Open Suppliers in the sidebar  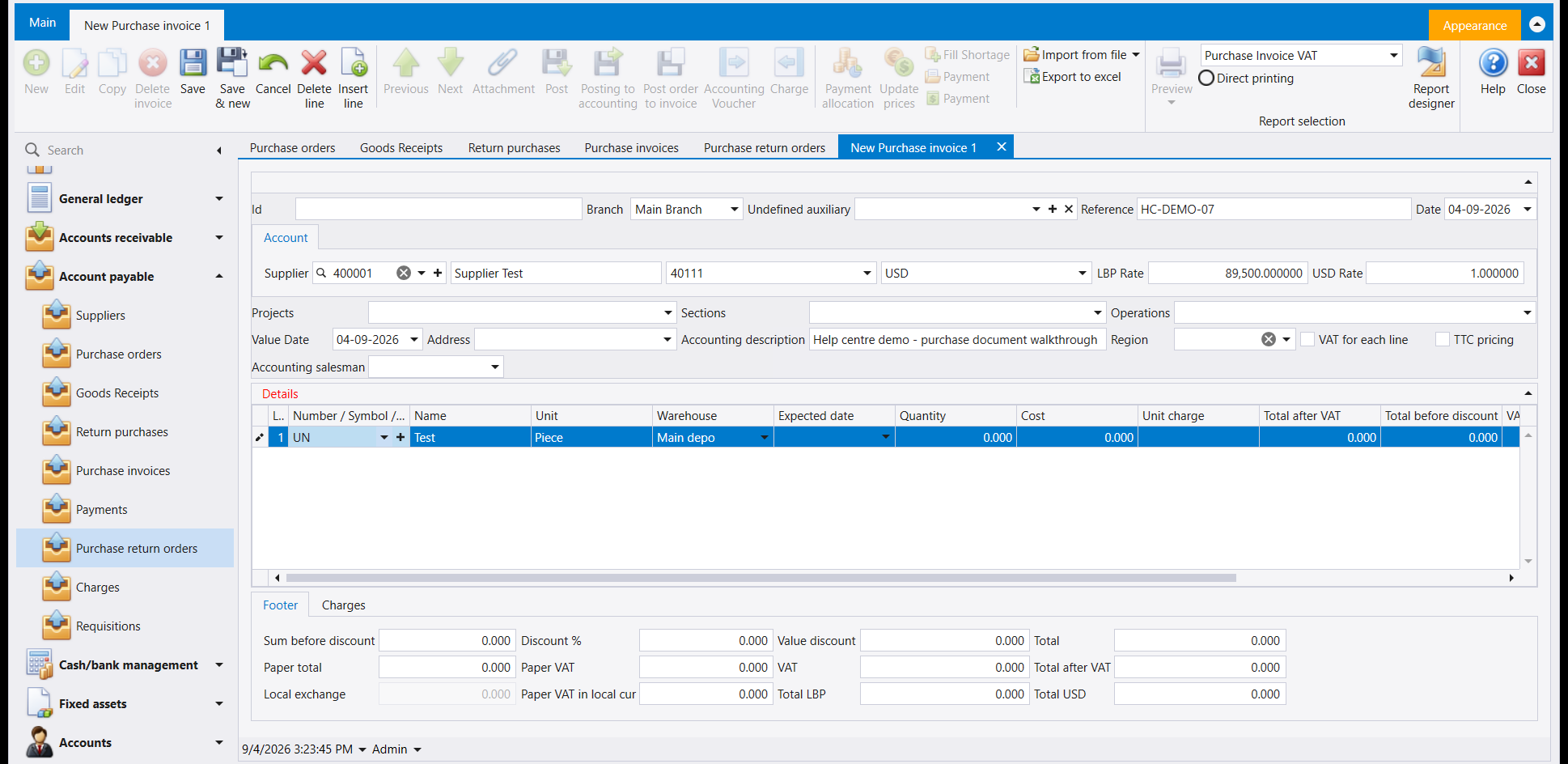point(100,316)
